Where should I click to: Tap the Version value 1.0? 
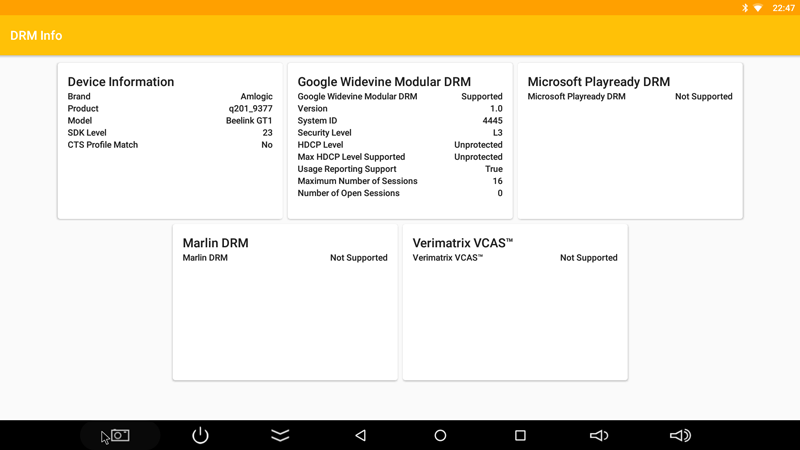pos(496,109)
